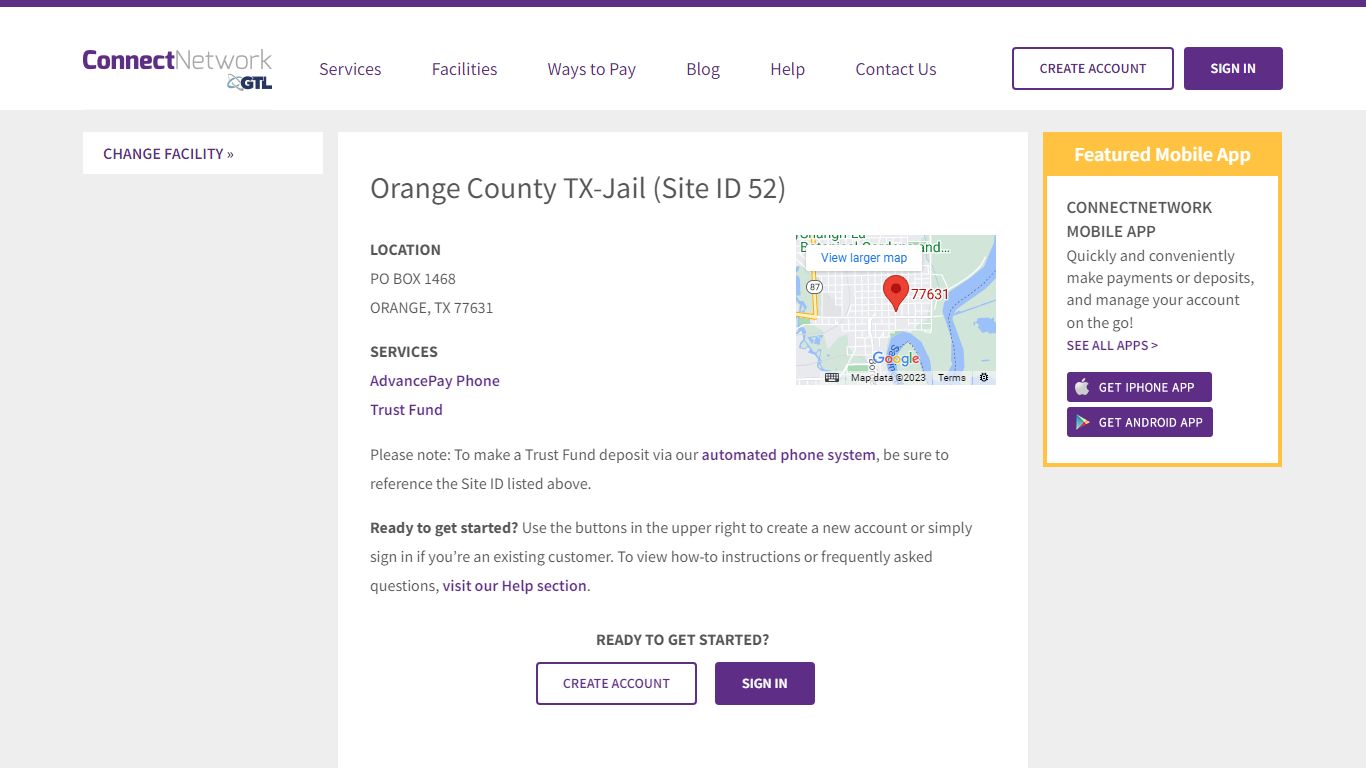This screenshot has height=768, width=1366.
Task: Click the red map location pin
Action: (x=896, y=292)
